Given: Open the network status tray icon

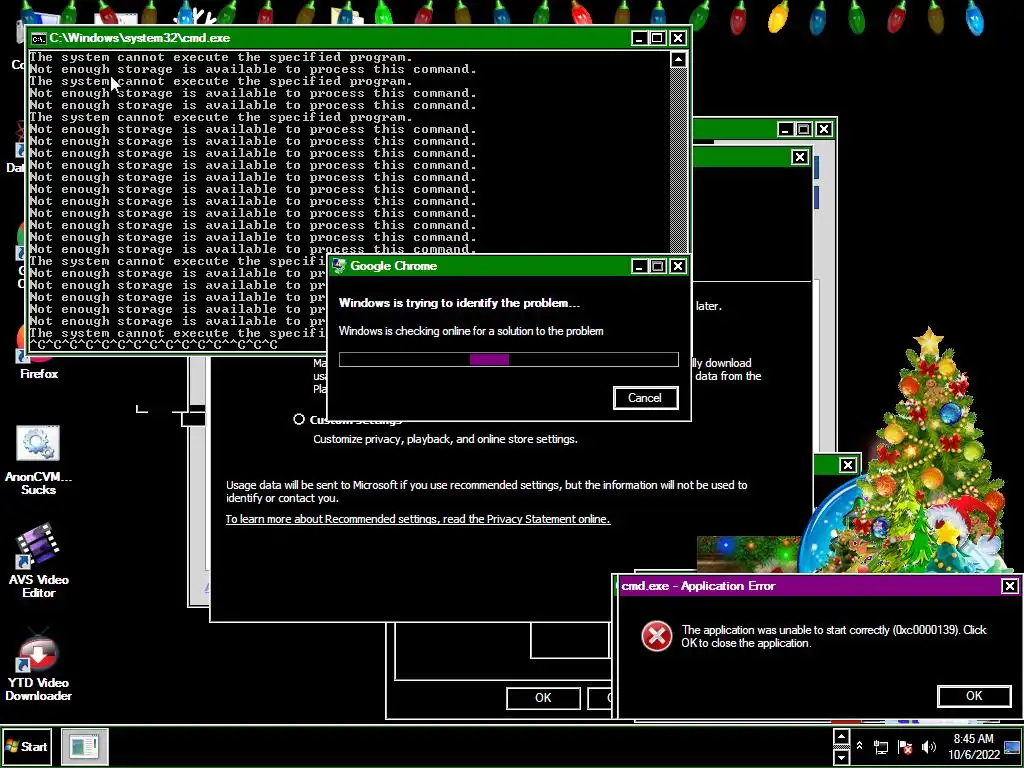Looking at the screenshot, I should click(881, 747).
